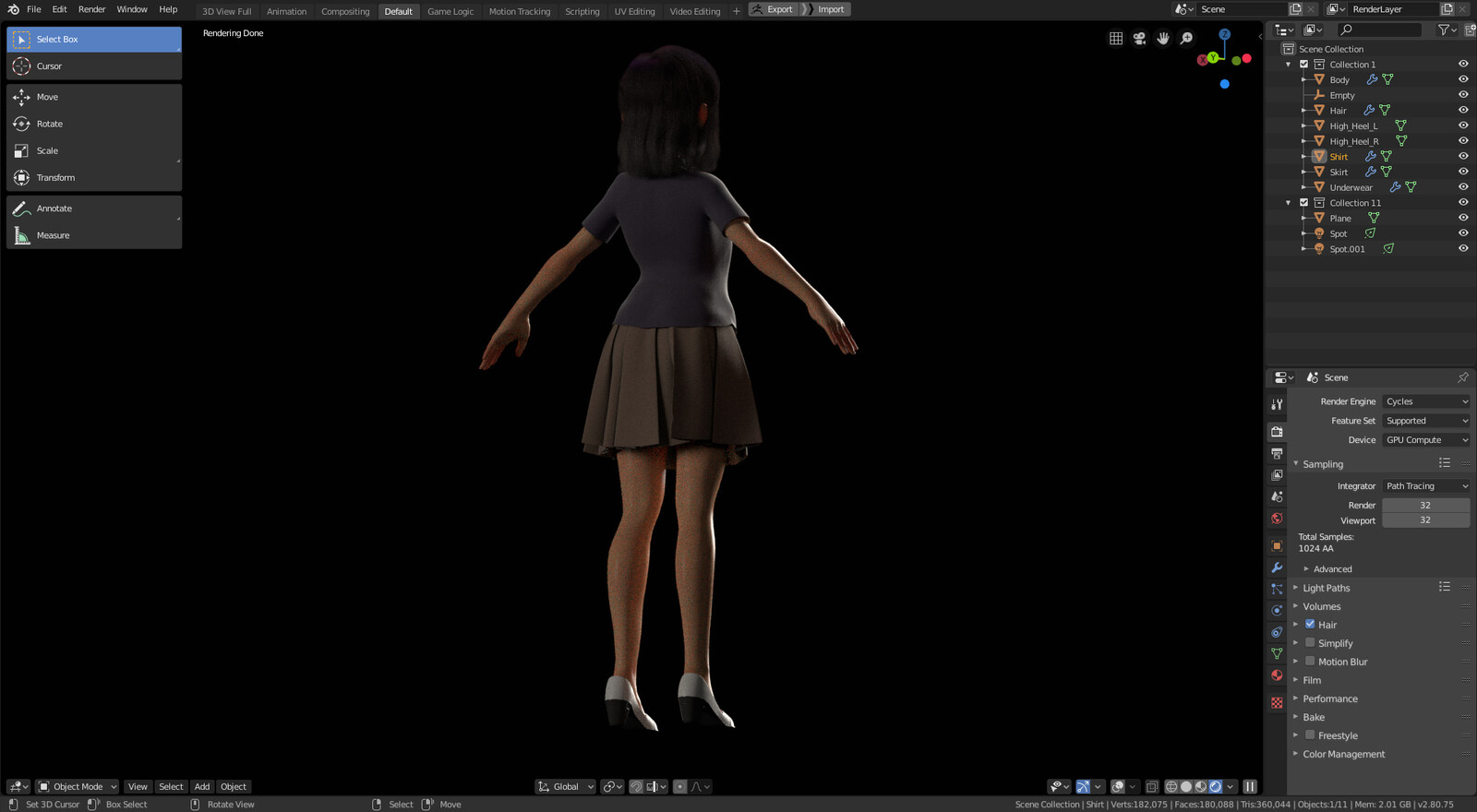Open the Device dropdown
1477x812 pixels.
point(1426,440)
